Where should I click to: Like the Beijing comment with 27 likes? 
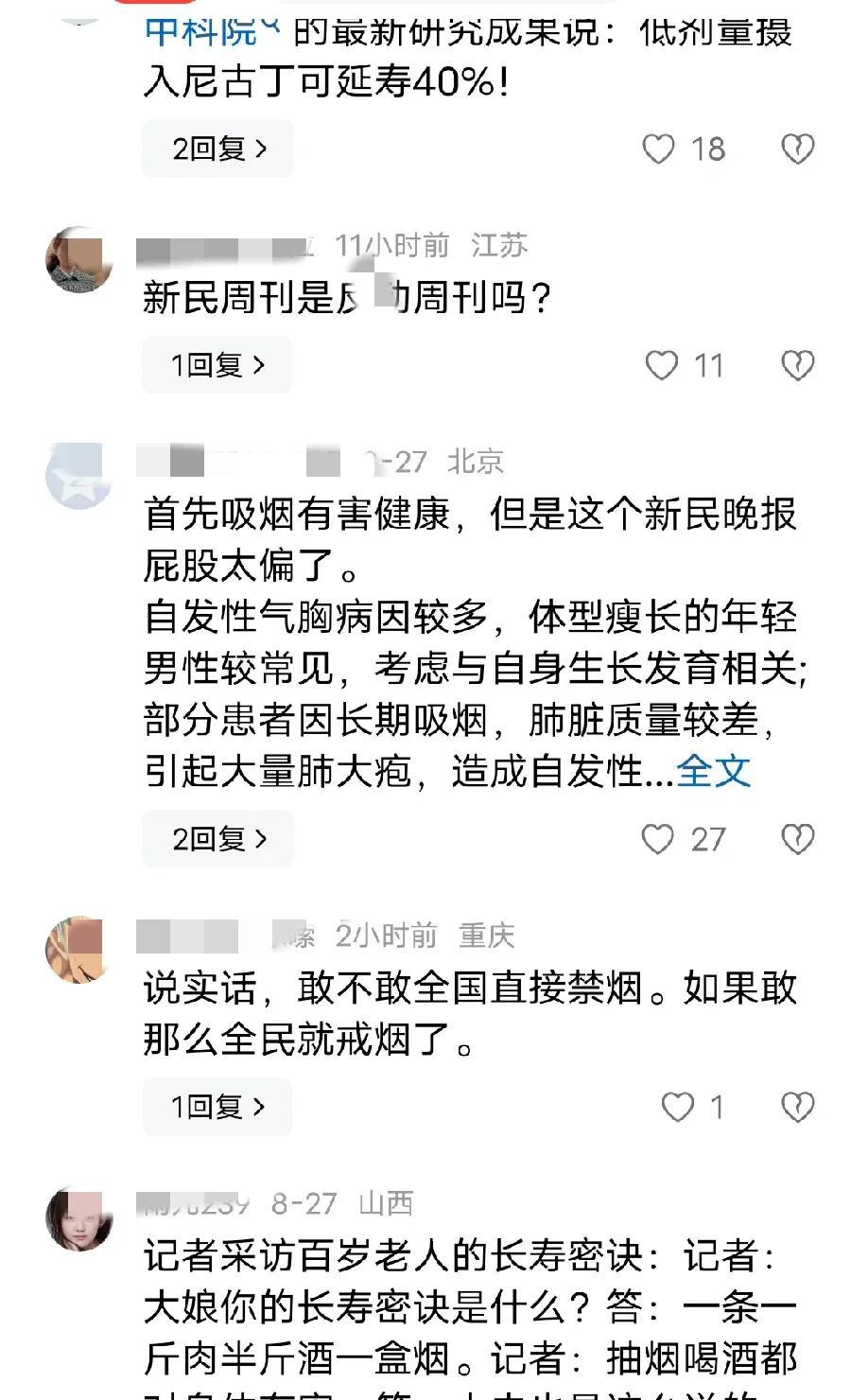658,839
